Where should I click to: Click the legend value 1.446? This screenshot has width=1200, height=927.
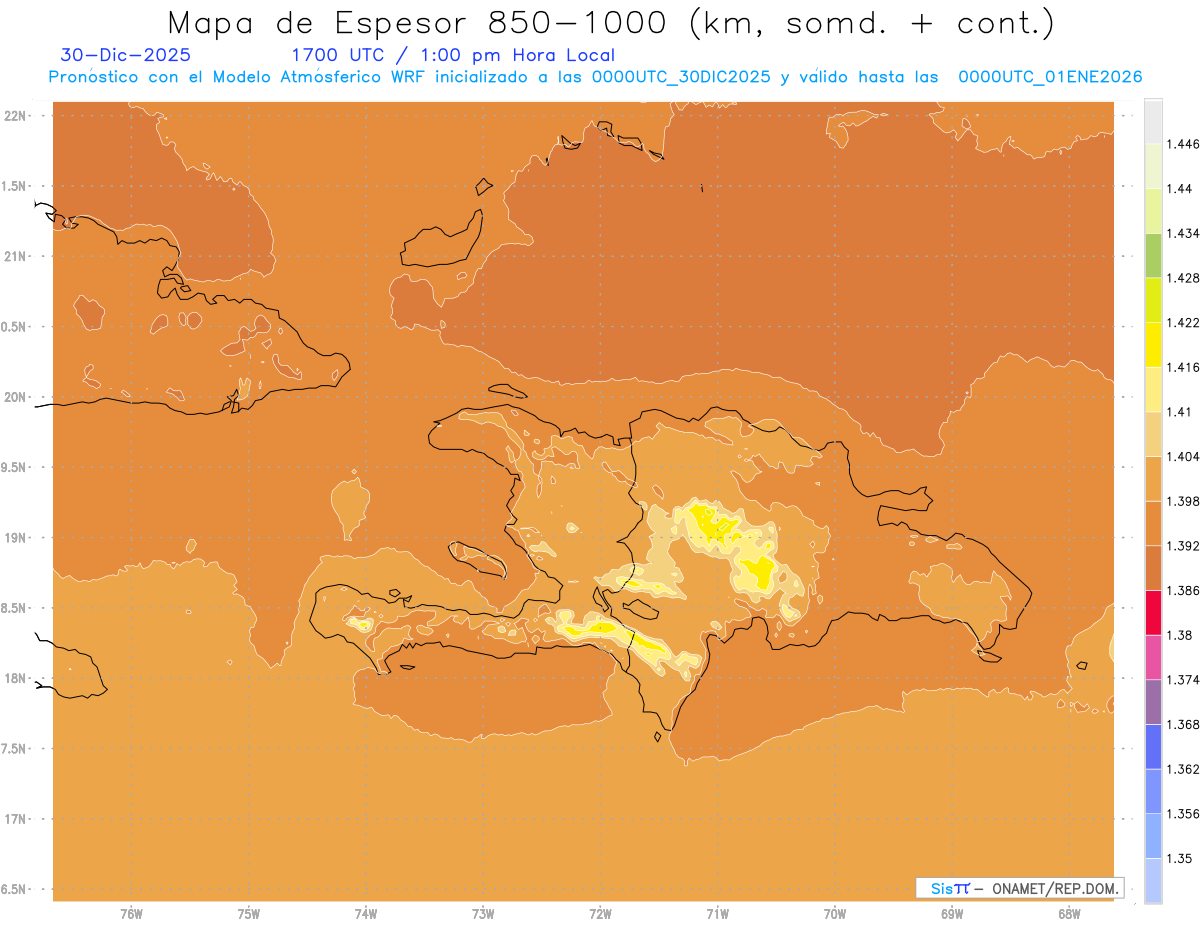coord(1183,144)
